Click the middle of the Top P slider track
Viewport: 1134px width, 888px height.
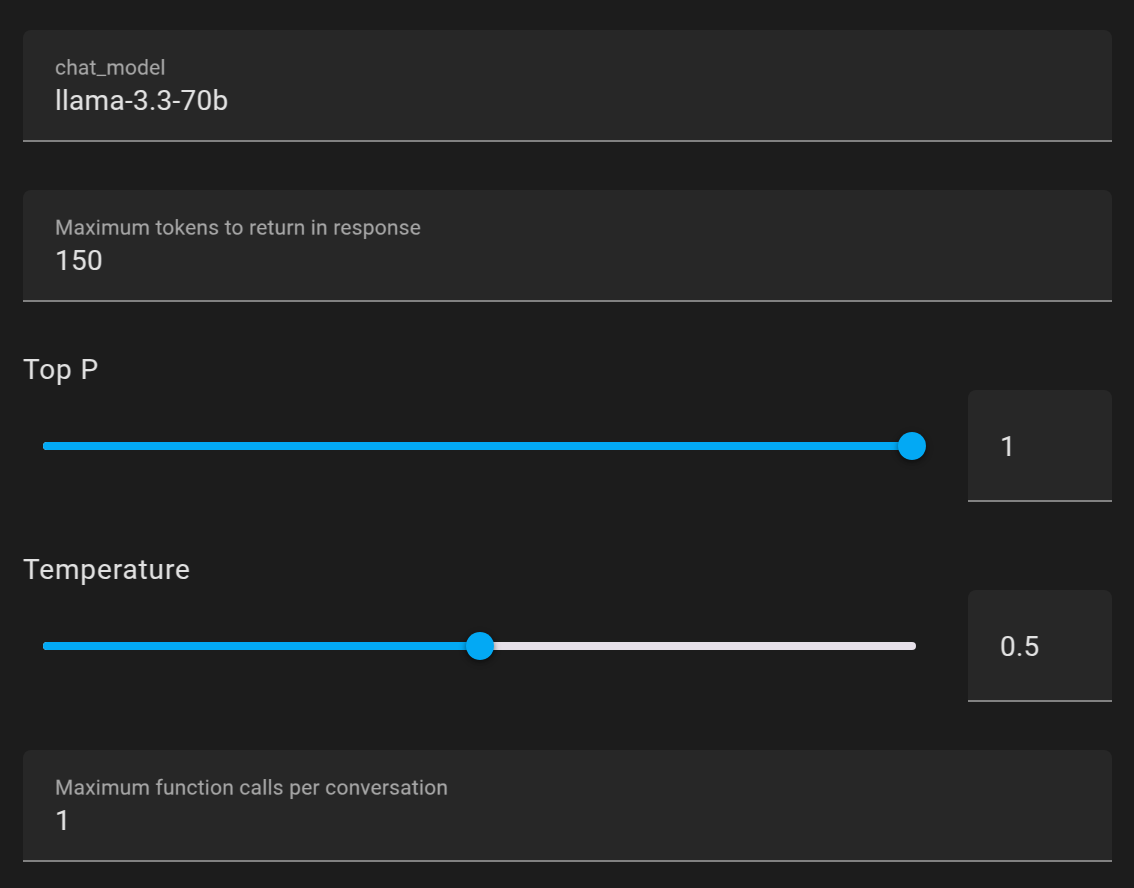(x=478, y=446)
